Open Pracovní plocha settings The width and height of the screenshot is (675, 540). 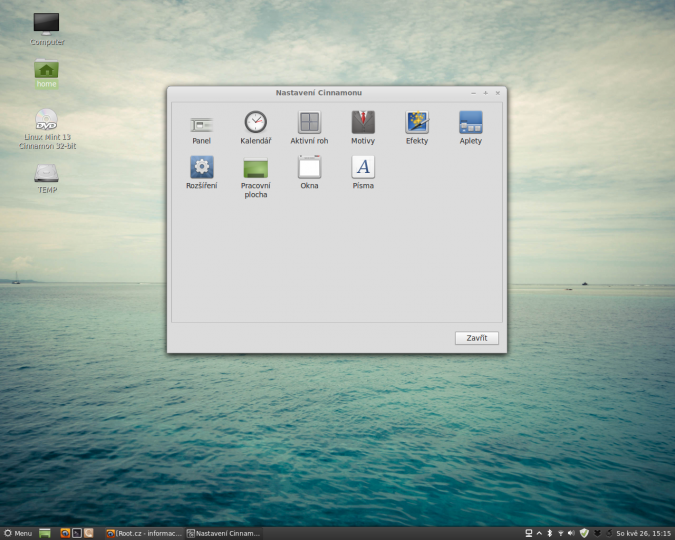coord(256,177)
